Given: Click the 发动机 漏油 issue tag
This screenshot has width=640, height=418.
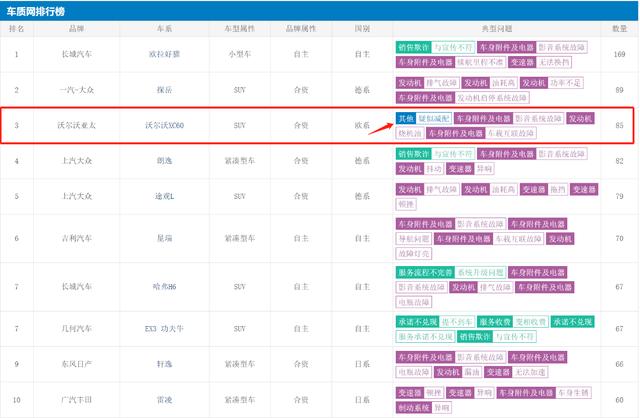Looking at the screenshot, I should (458, 372).
